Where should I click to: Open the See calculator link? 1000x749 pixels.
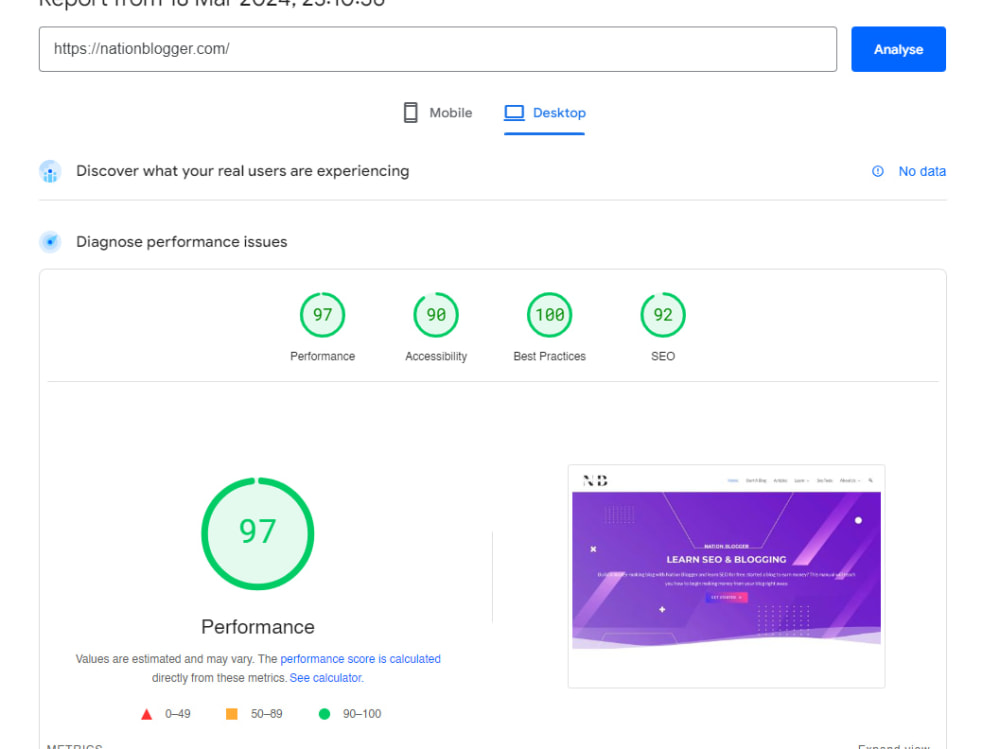[326, 678]
